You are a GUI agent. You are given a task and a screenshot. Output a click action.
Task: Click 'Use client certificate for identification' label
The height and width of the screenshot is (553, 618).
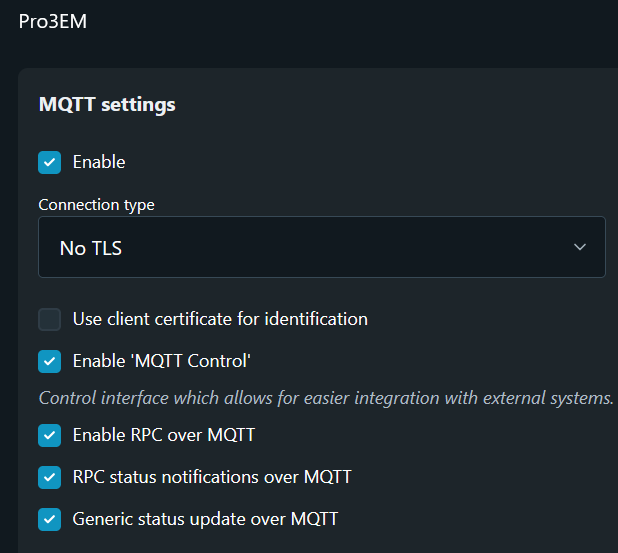[220, 320]
